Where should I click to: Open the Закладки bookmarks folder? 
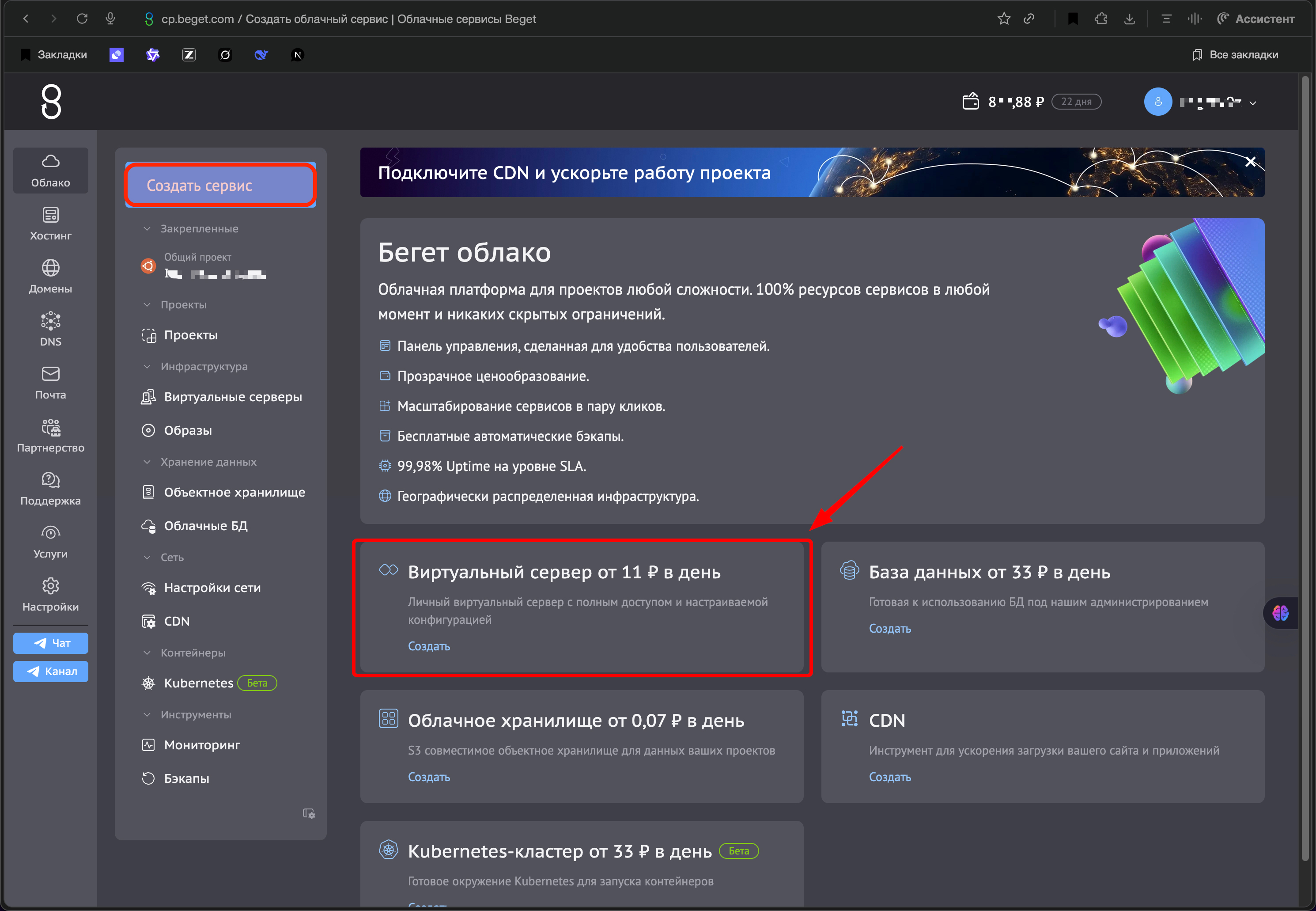tap(53, 55)
